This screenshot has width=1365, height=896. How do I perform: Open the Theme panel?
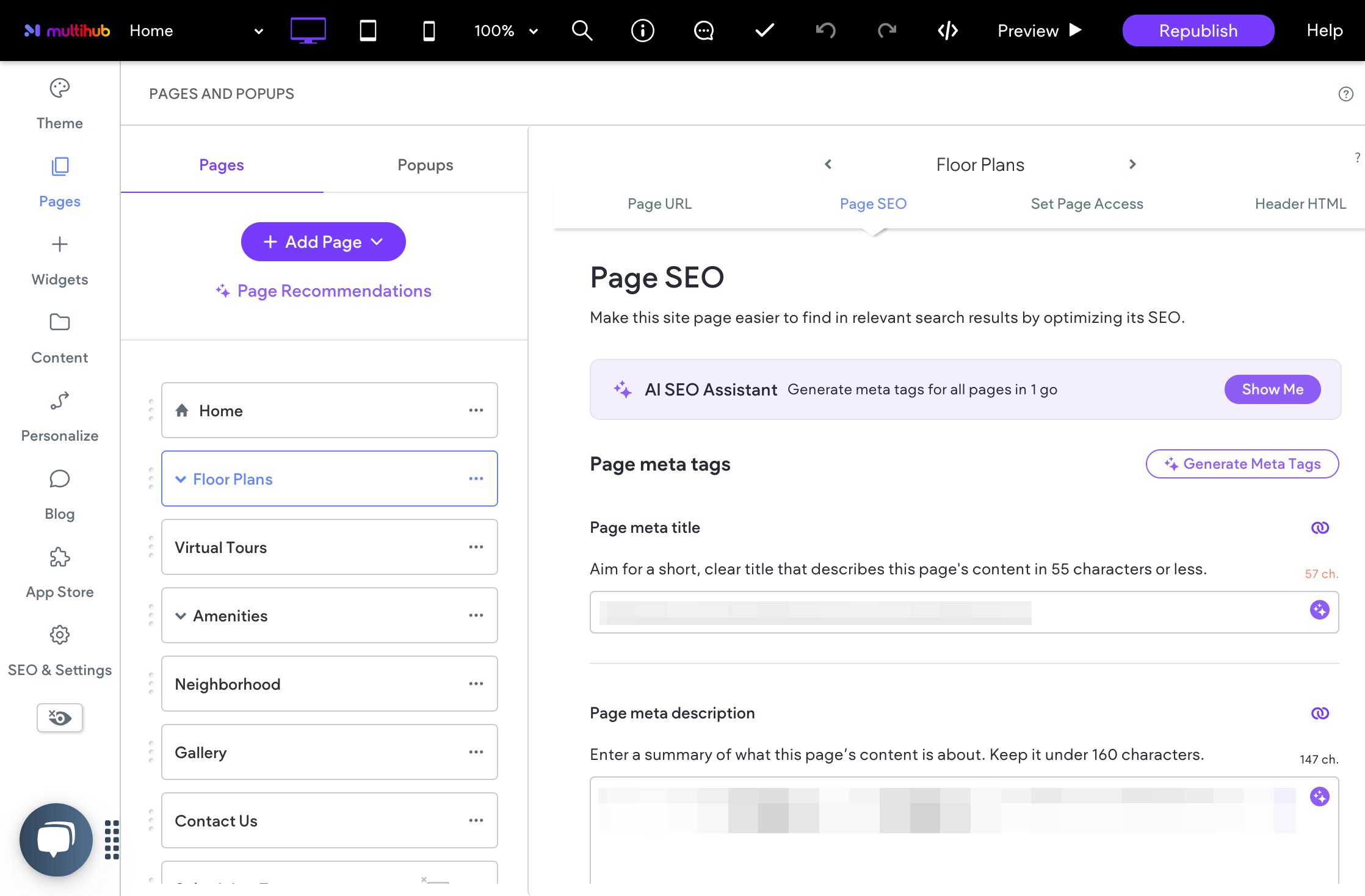[x=60, y=105]
